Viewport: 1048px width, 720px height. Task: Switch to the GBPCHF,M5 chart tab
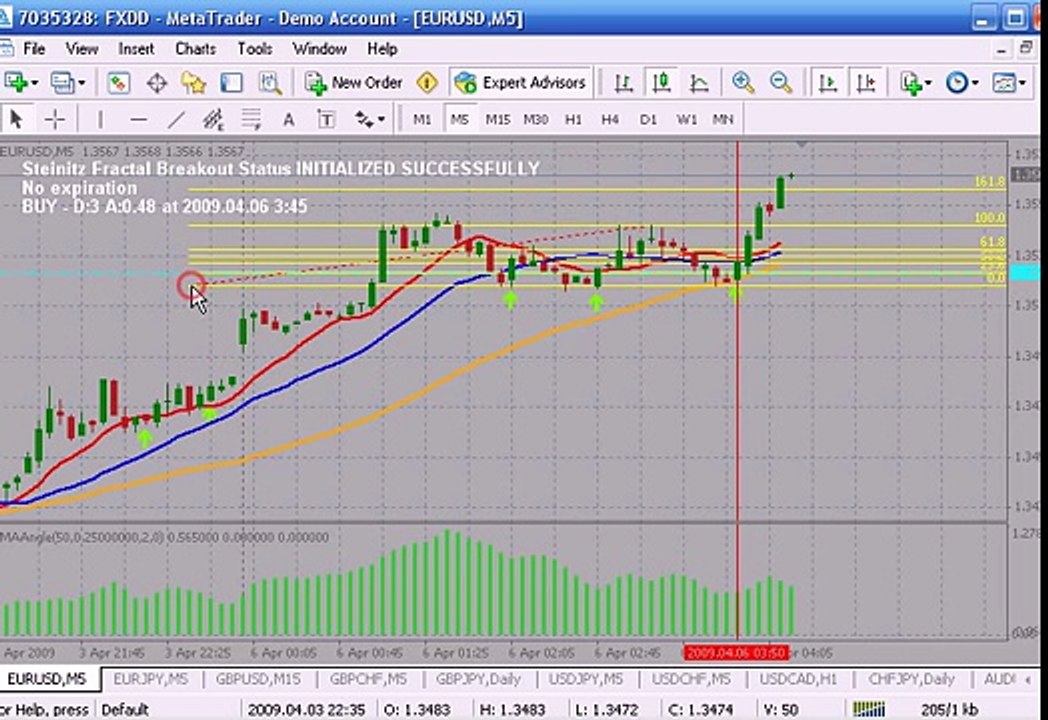pyautogui.click(x=368, y=679)
